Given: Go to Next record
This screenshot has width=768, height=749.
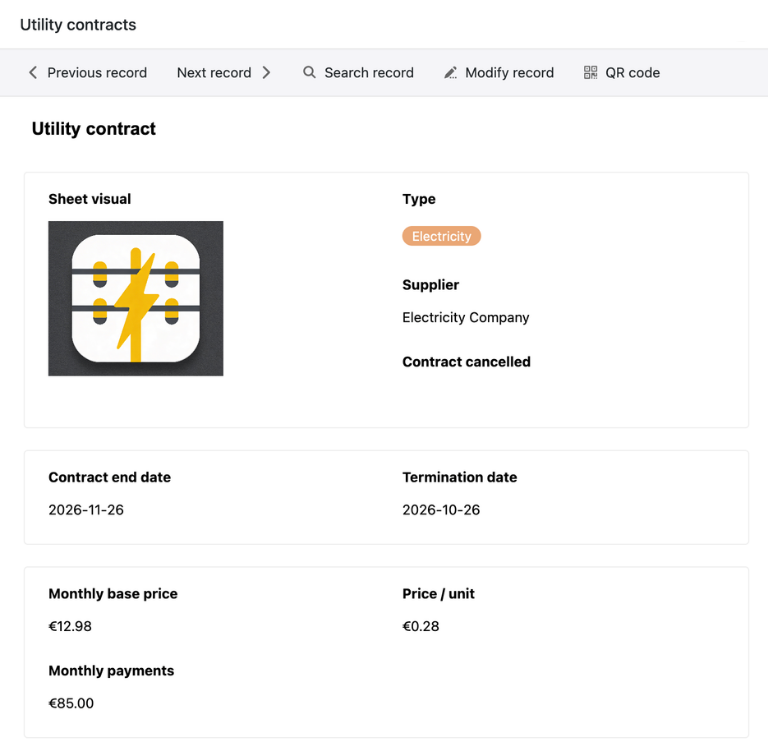Looking at the screenshot, I should pyautogui.click(x=214, y=73).
